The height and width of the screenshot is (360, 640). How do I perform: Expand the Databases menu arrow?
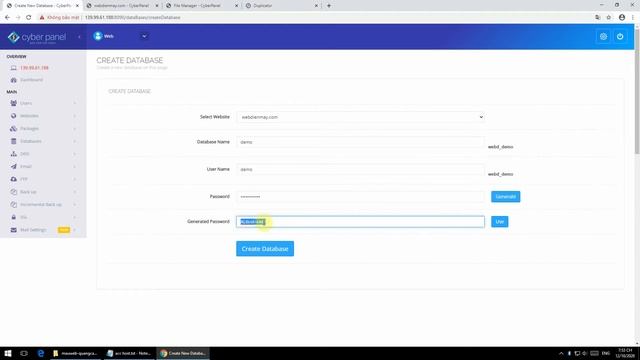75,141
